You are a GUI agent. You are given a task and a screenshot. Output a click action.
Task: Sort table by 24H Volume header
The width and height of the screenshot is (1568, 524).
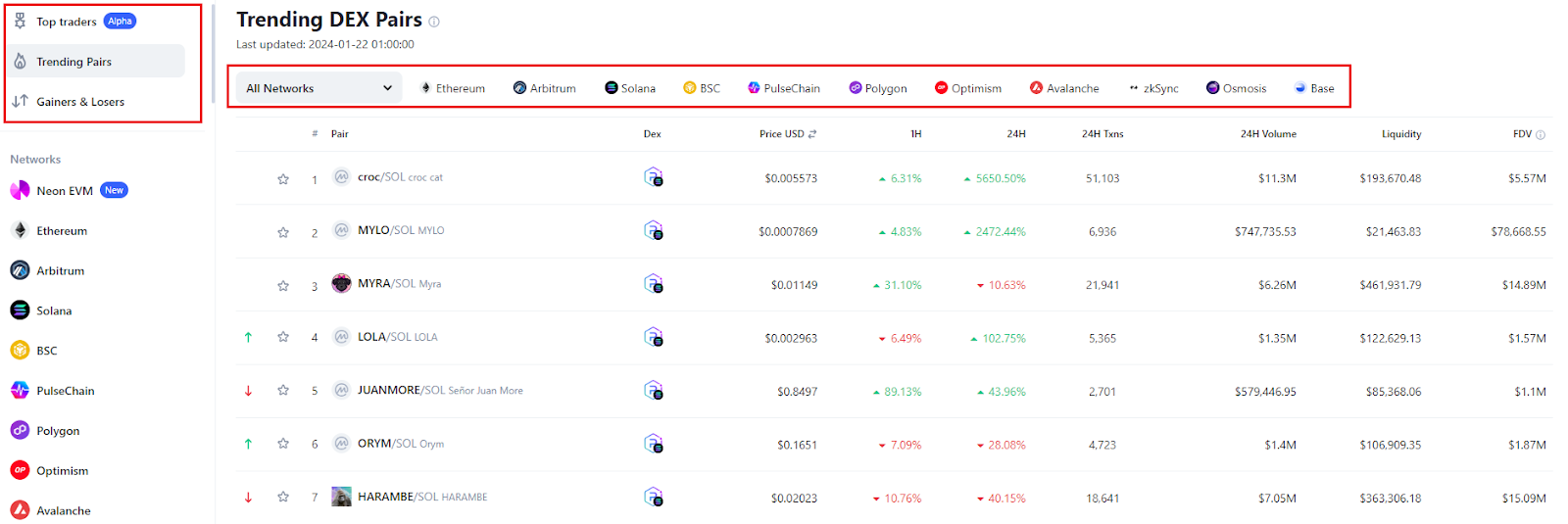coord(1268,134)
